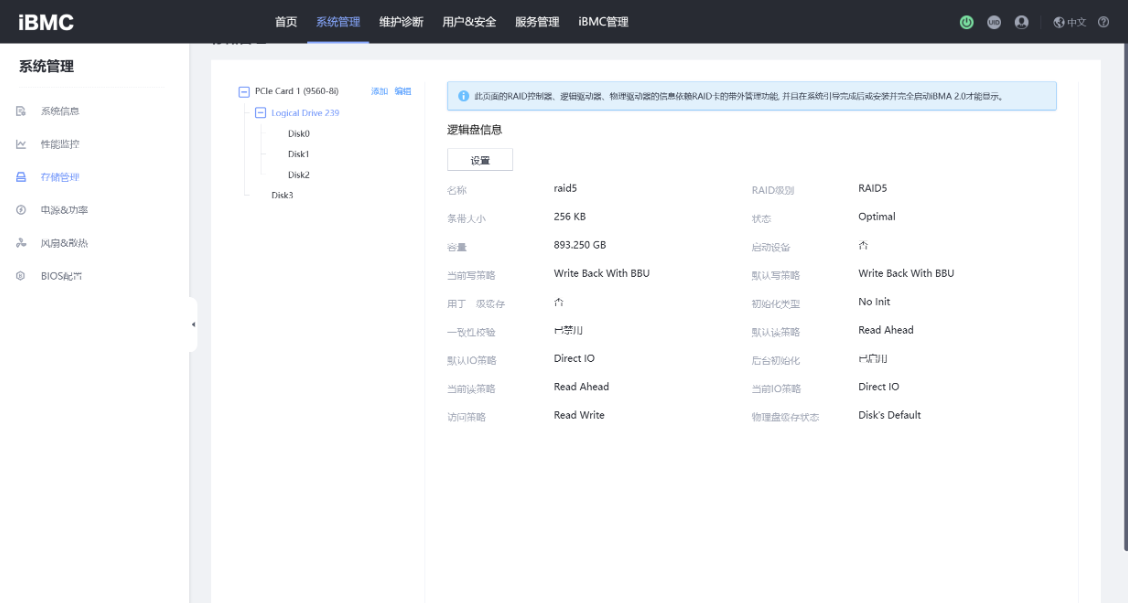Select the 系统管理 top menu item
Screen dimensions: 1128x603
click(338, 22)
